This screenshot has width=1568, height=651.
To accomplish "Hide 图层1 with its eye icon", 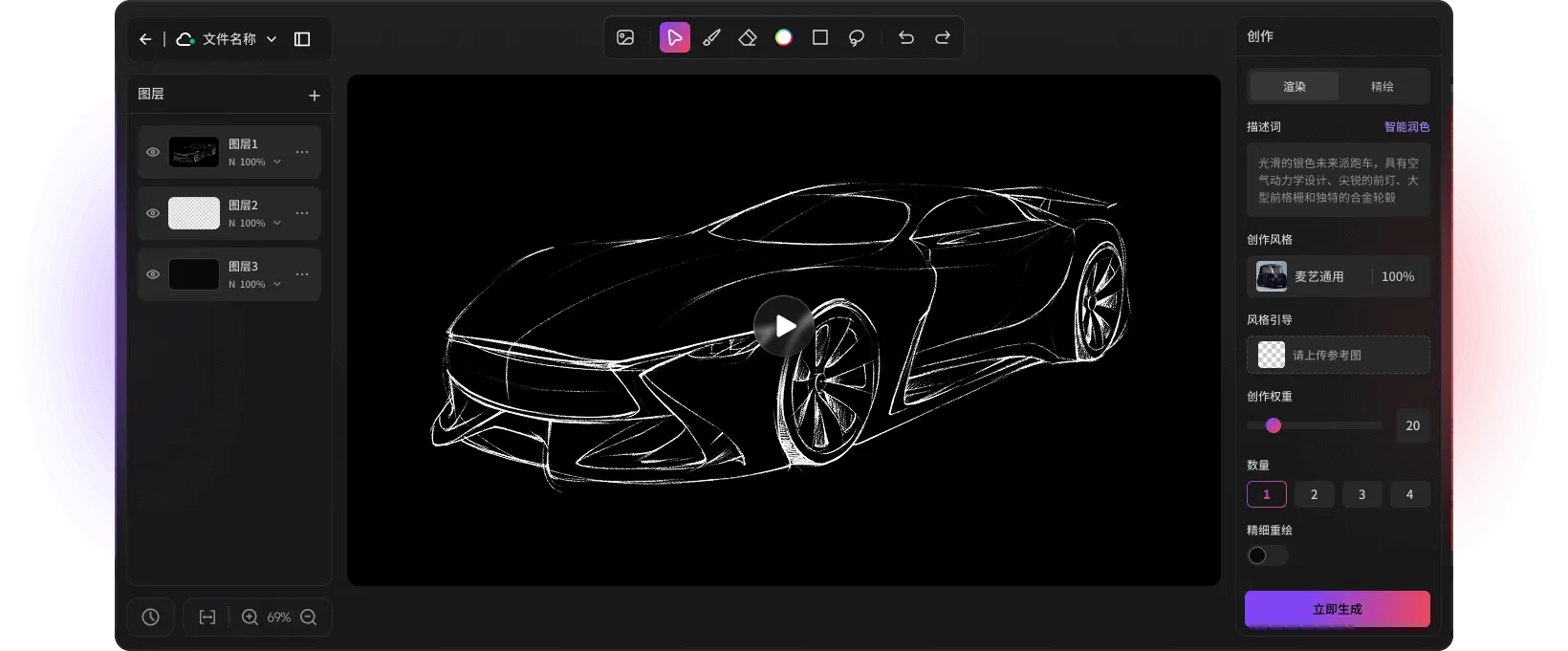I will tap(153, 152).
